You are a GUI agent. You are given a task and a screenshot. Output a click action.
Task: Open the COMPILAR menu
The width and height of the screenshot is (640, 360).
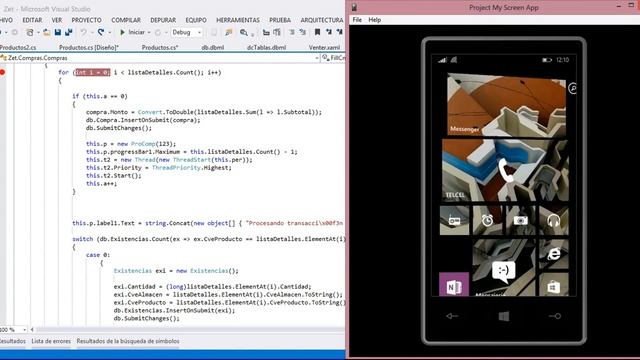click(x=126, y=20)
